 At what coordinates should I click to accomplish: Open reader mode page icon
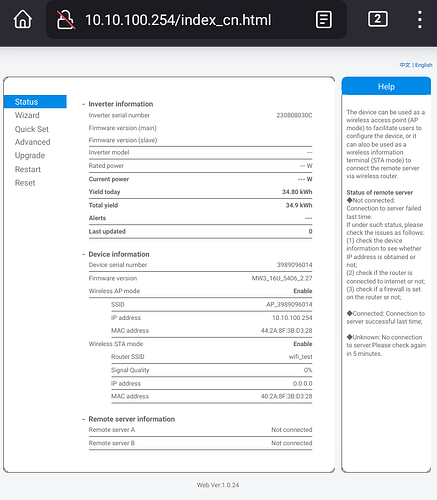(x=324, y=20)
